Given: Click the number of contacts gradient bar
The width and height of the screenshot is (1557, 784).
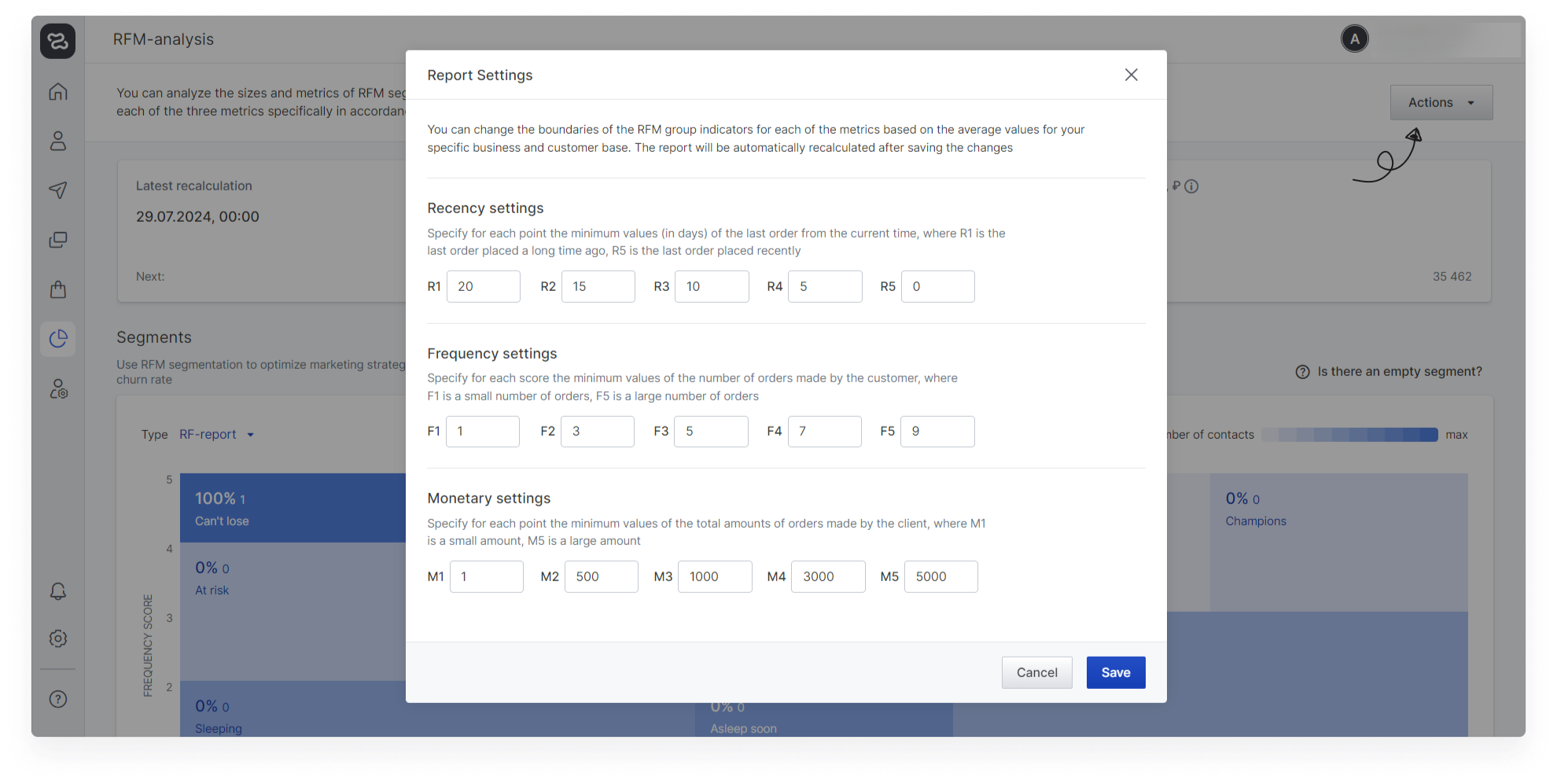Looking at the screenshot, I should 1349,435.
